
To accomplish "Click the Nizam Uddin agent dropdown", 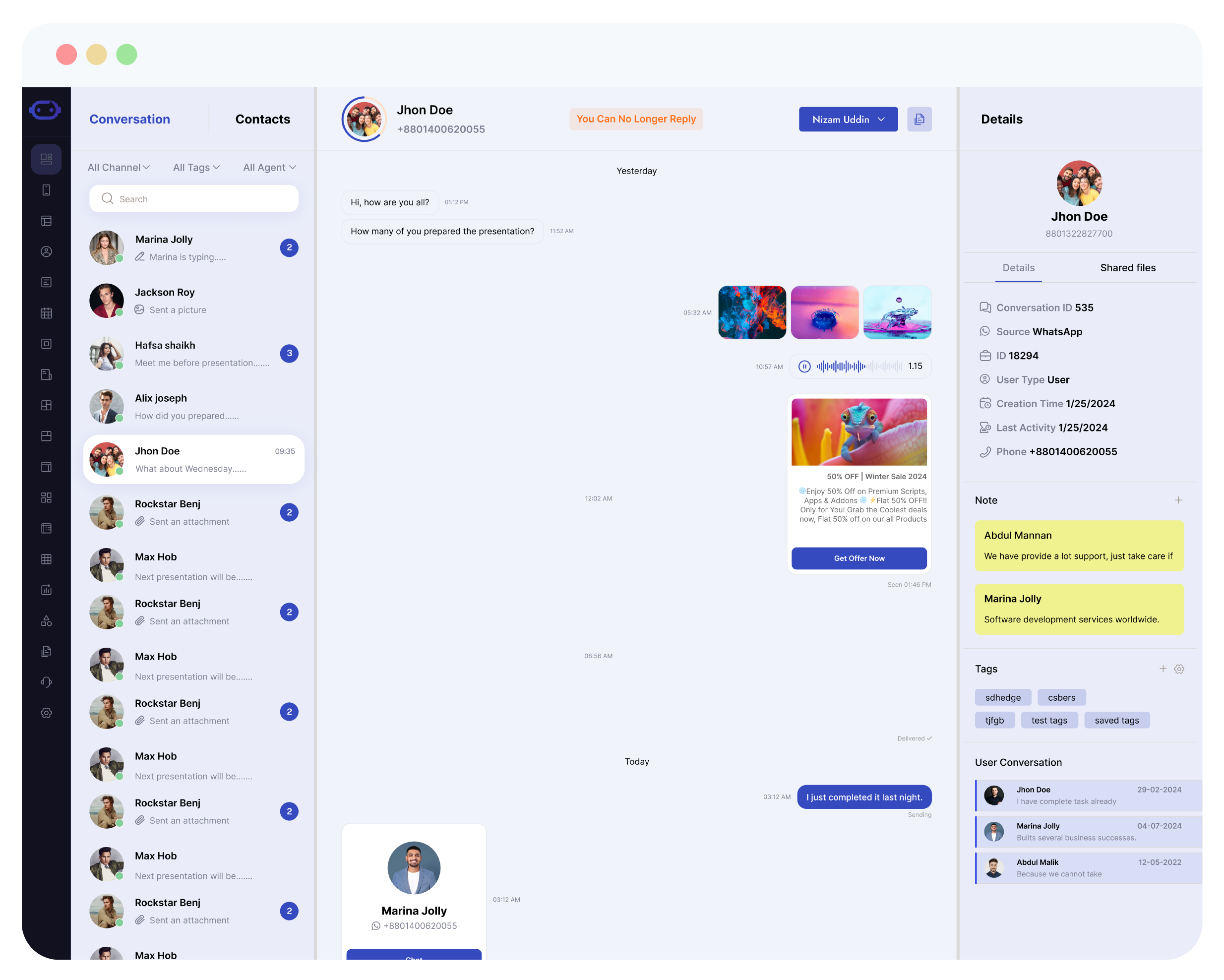I will point(848,119).
